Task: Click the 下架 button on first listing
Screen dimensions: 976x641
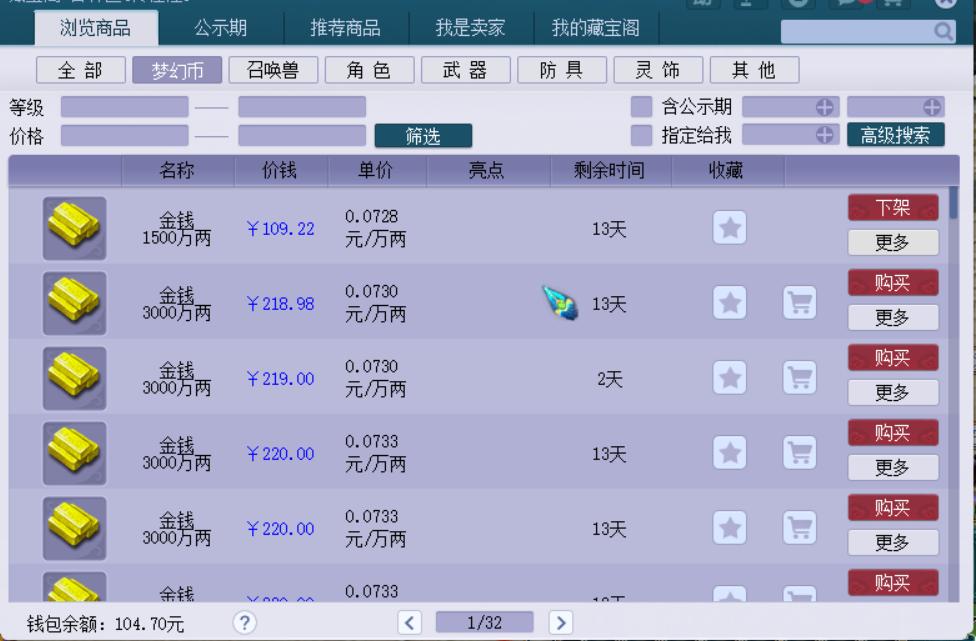Action: pos(892,208)
